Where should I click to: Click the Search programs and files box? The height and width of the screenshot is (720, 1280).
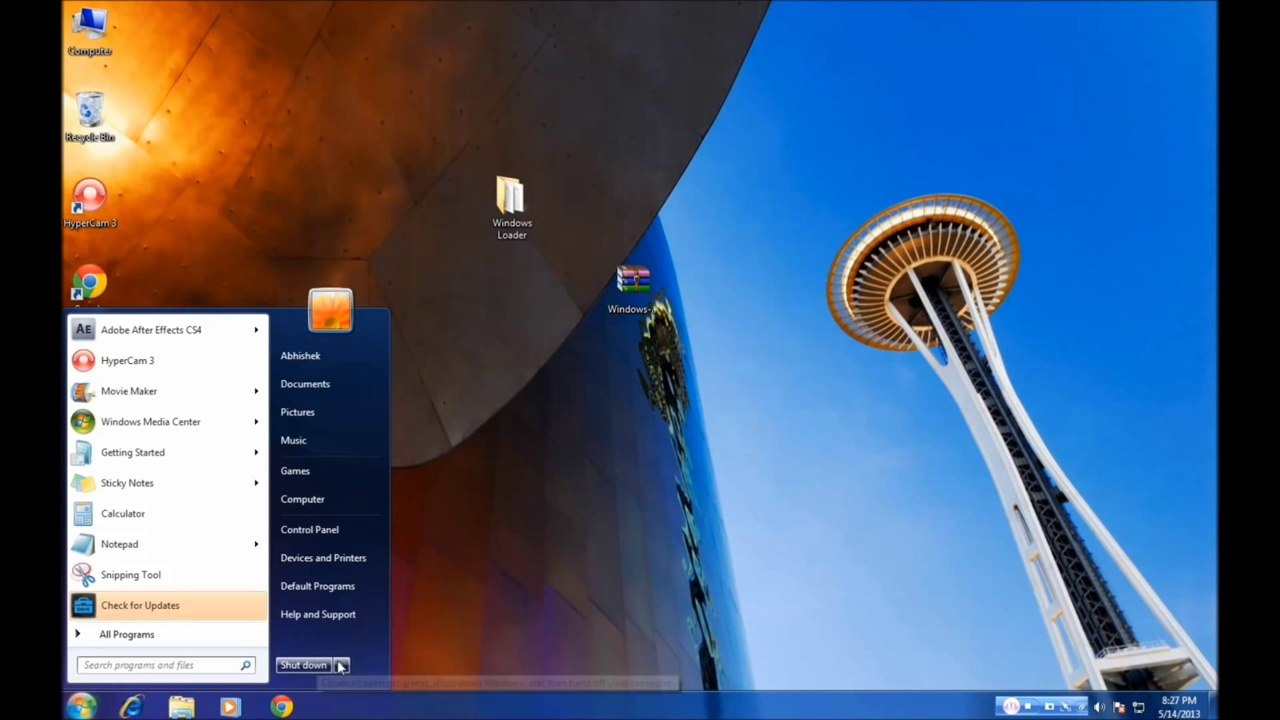tap(165, 665)
